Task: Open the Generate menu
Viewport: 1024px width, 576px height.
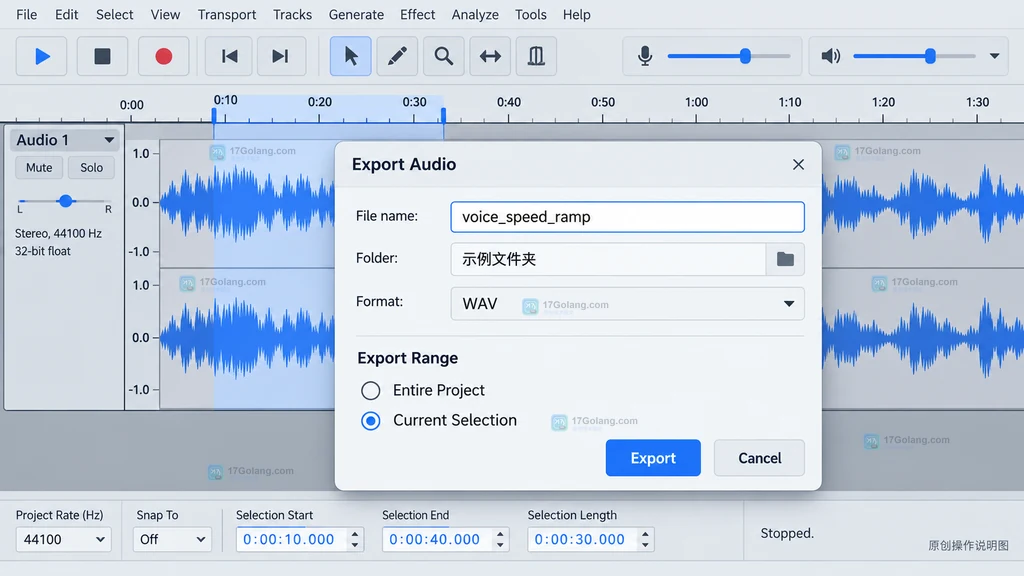Action: (356, 14)
